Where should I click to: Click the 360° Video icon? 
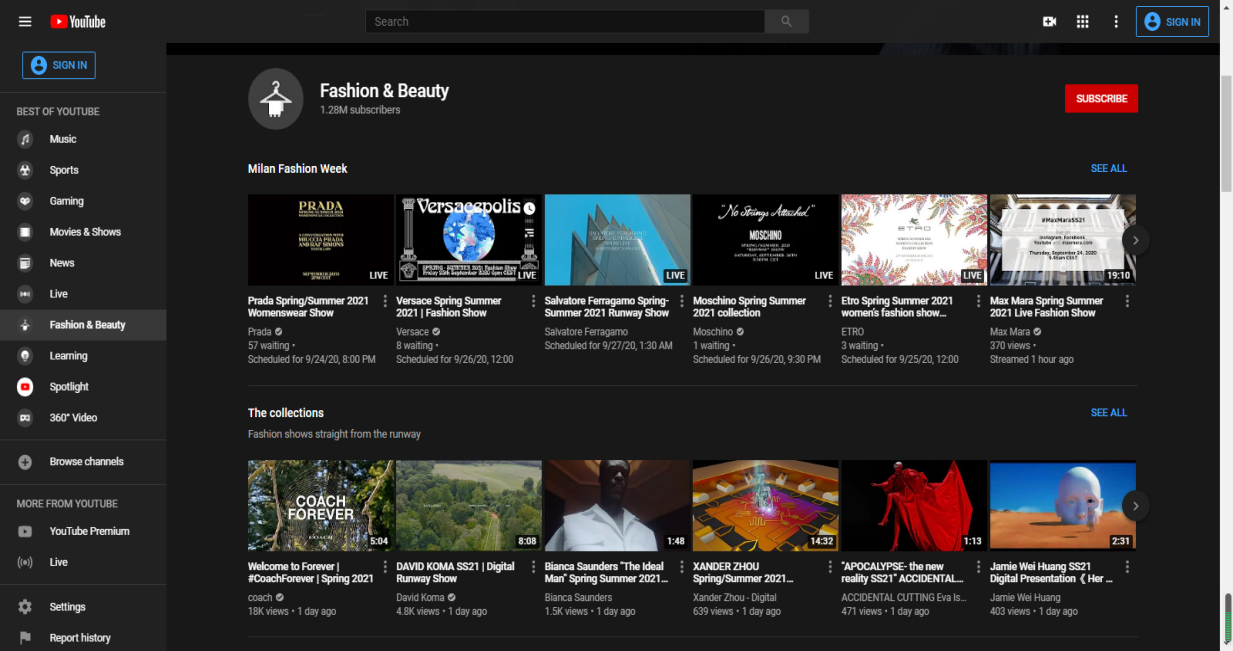pos(26,418)
